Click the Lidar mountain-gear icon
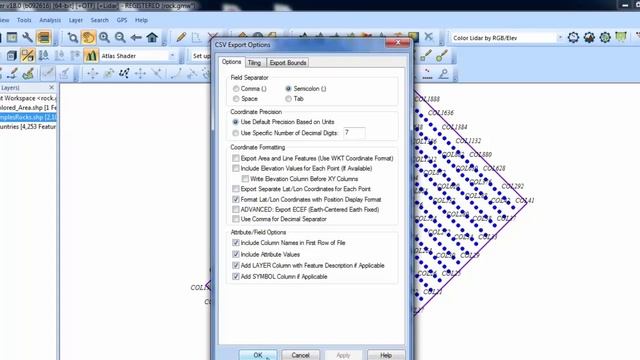This screenshot has width=640, height=360. pos(589,38)
